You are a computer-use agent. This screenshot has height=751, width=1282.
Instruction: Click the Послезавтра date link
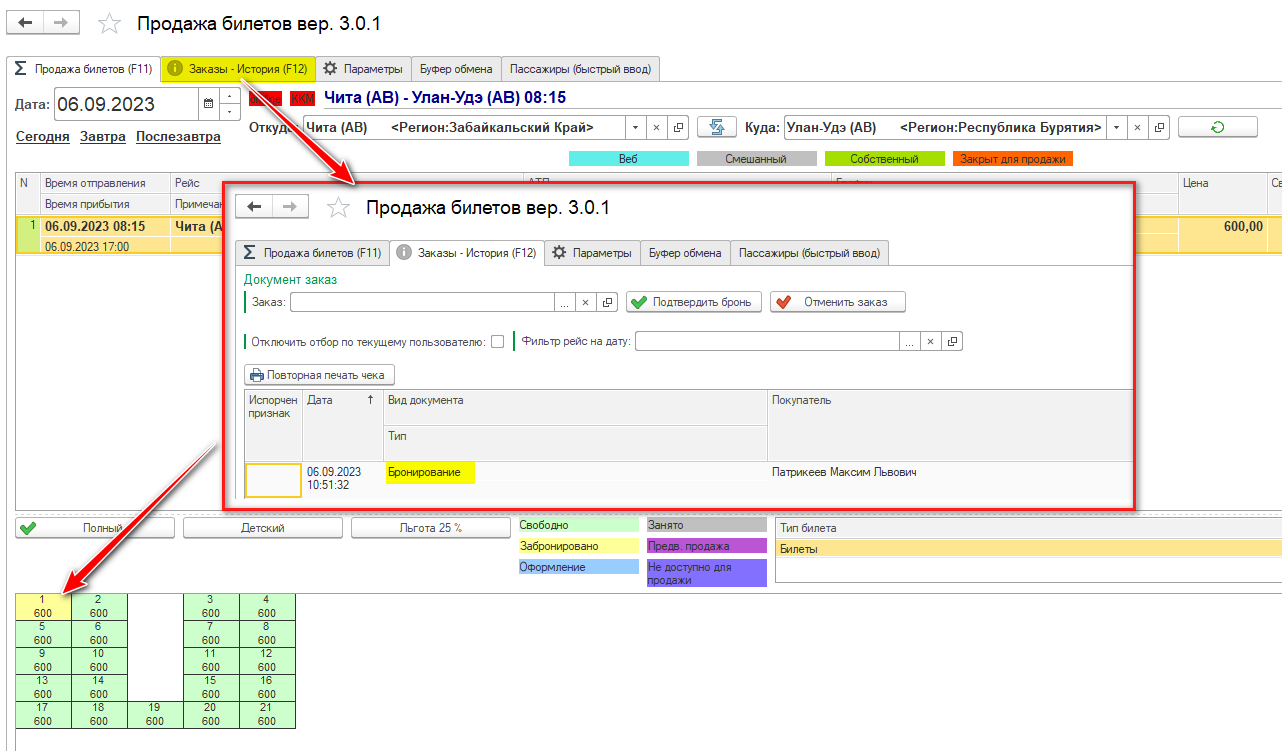pos(179,137)
